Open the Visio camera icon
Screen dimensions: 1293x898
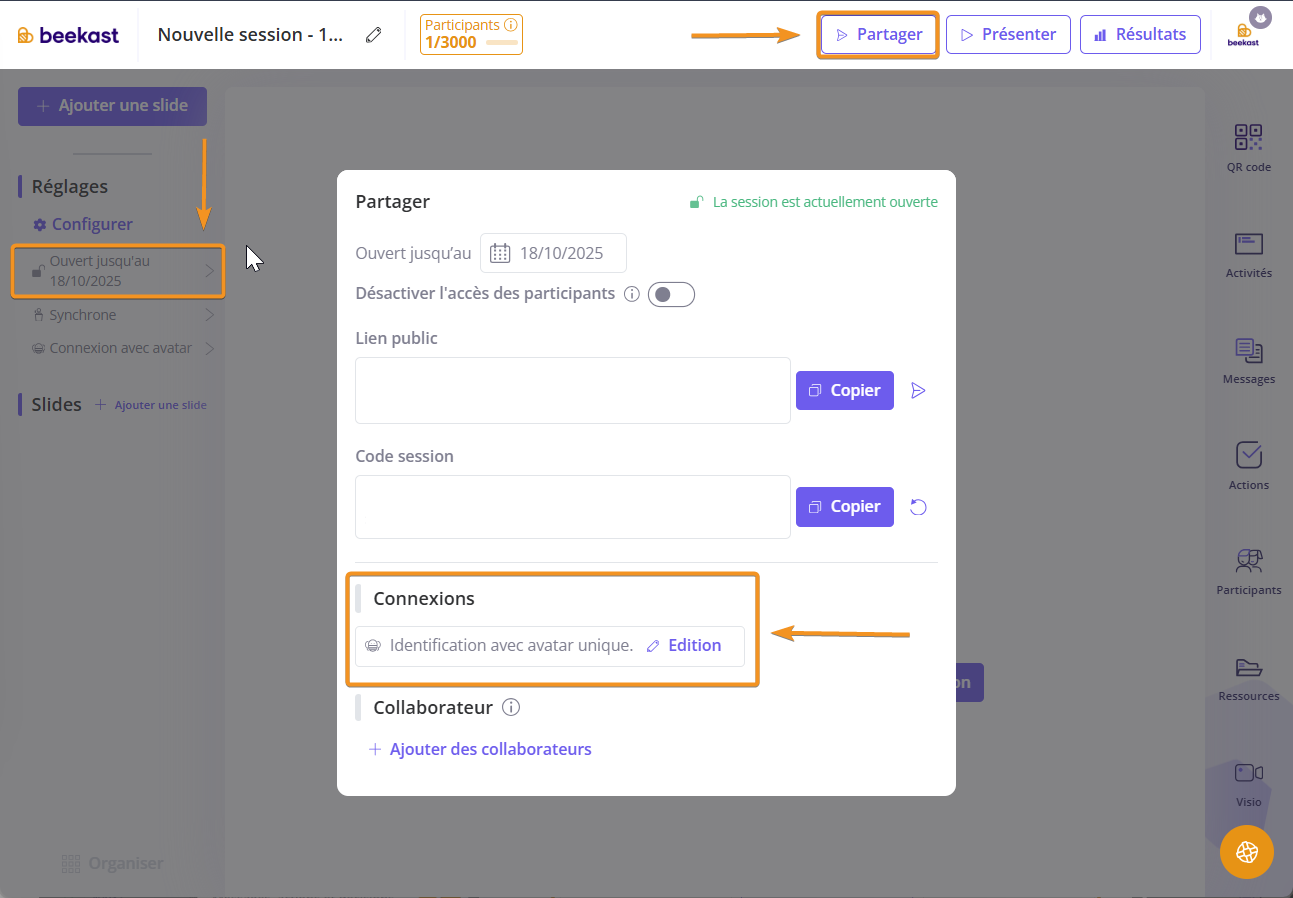[1248, 773]
